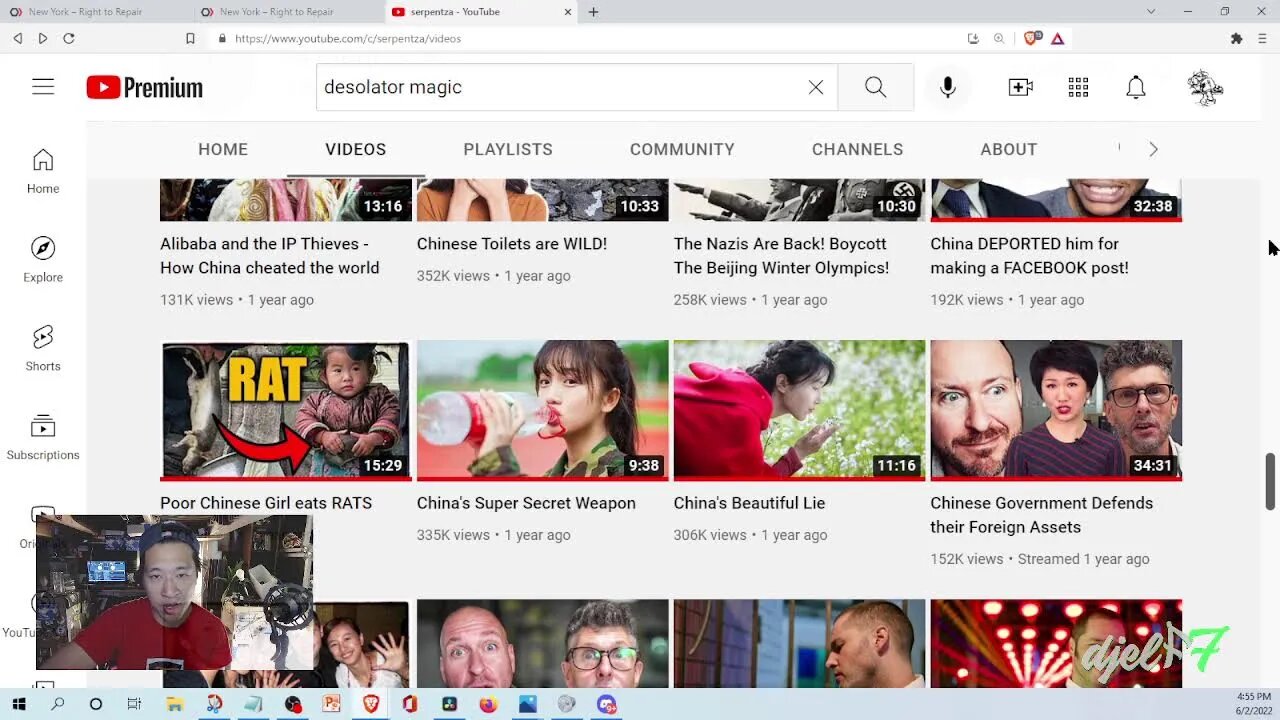Open 'China's Super Secret Weapon' title
Screen dimensions: 1280x720
(526, 503)
